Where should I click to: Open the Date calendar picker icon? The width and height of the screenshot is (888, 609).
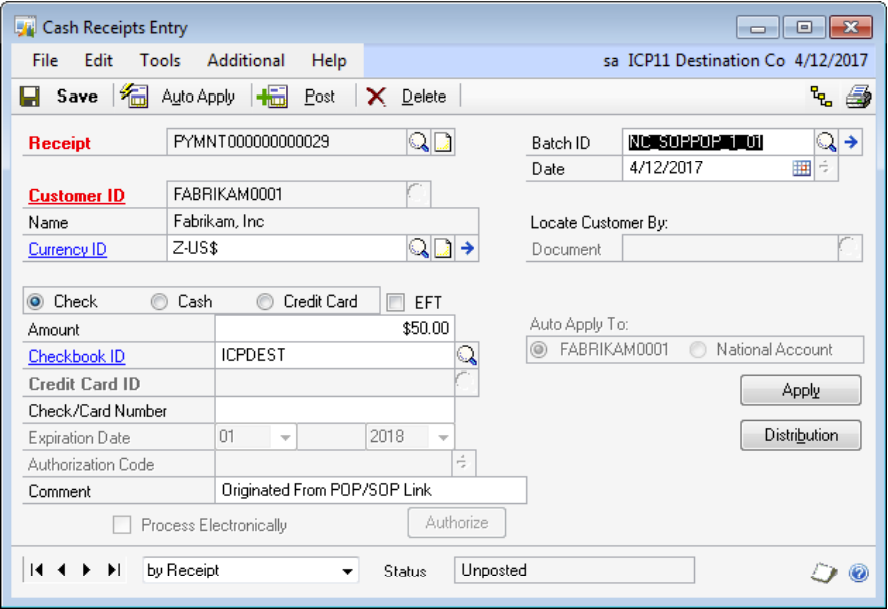coord(801,169)
